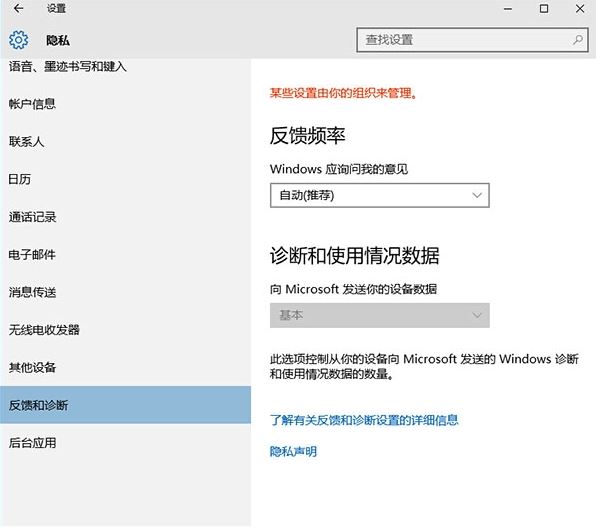Click the chevron on the 基本 dropdown
The width and height of the screenshot is (597, 531).
[477, 315]
